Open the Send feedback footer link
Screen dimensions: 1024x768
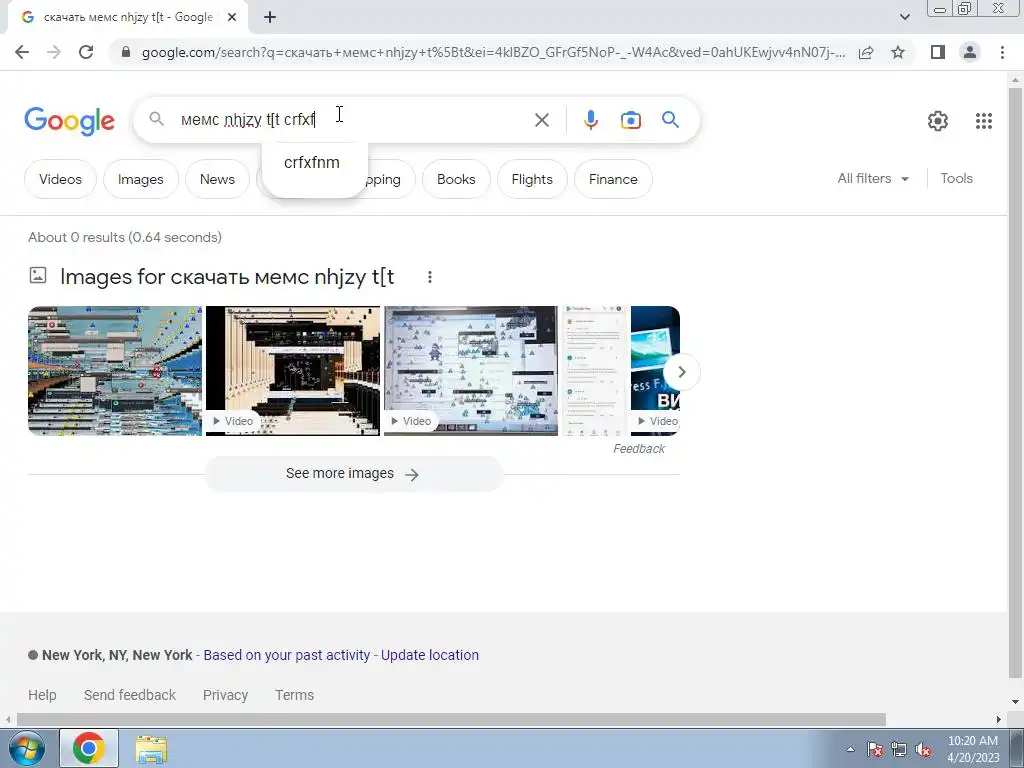(x=129, y=695)
